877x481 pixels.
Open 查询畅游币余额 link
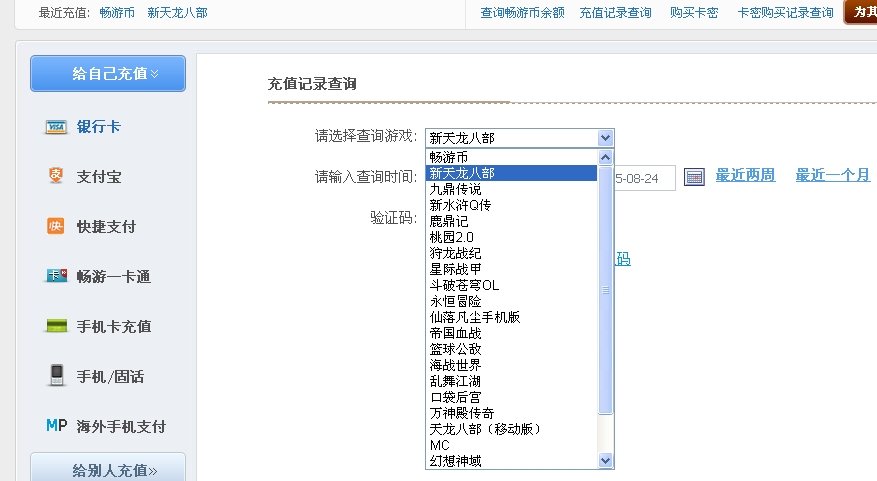coord(522,12)
